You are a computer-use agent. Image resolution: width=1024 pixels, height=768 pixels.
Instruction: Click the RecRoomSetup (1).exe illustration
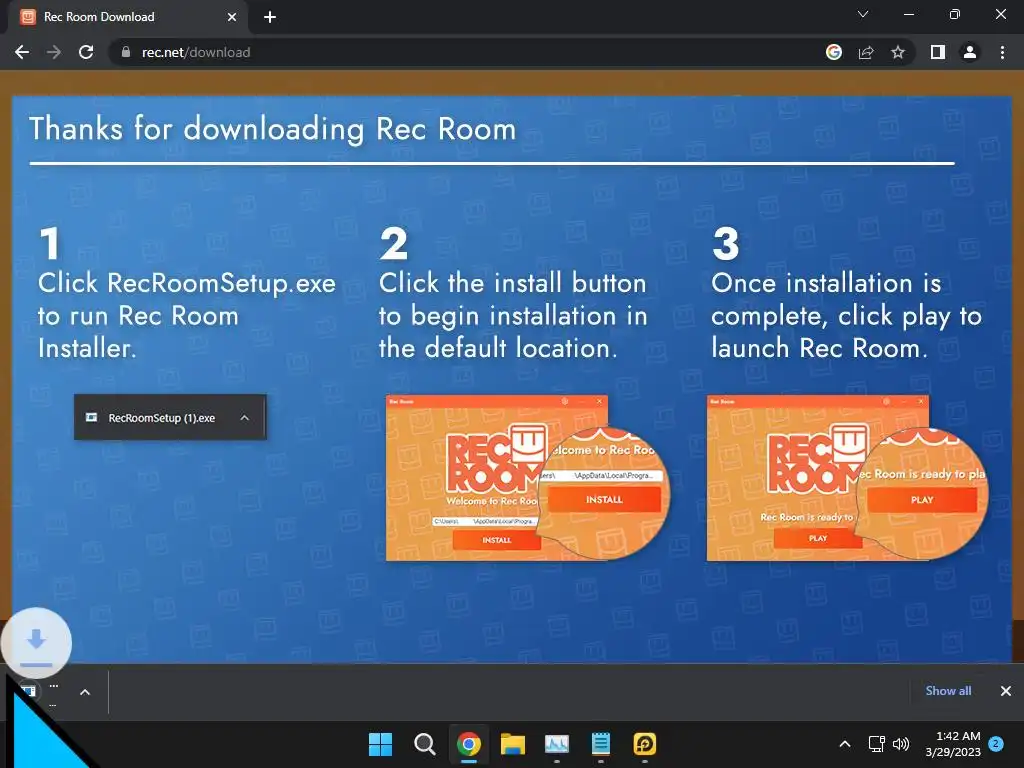170,417
